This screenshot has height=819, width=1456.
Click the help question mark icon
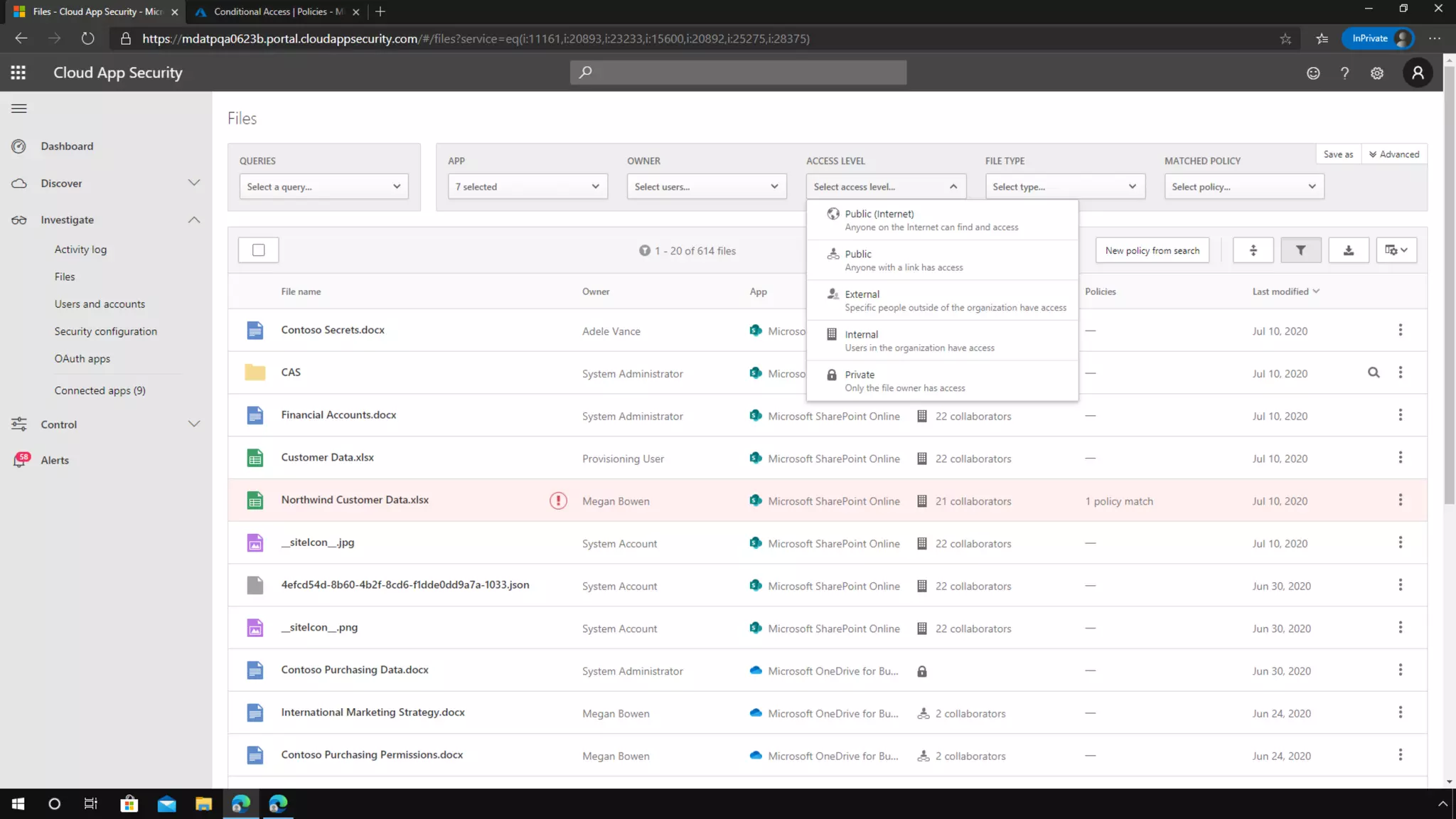tap(1344, 73)
